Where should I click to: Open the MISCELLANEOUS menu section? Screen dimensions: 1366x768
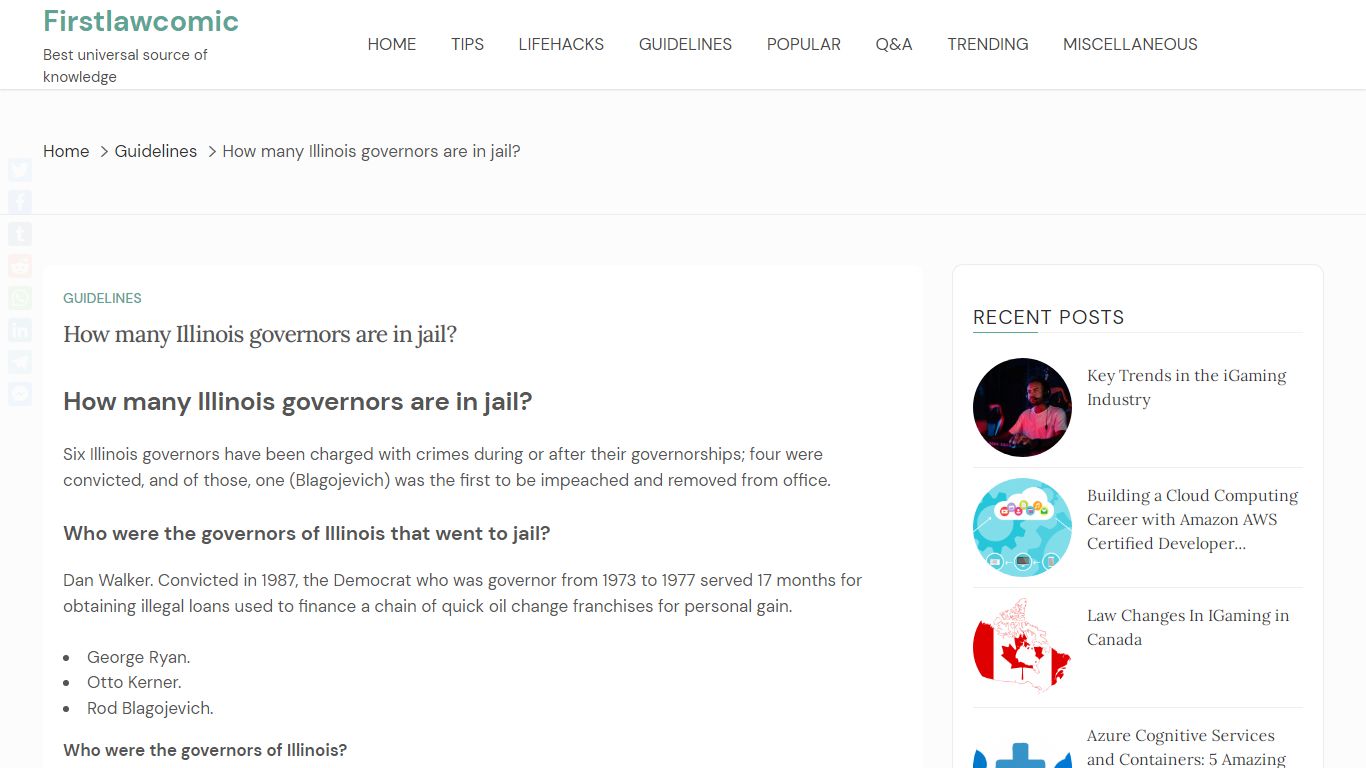(x=1130, y=44)
